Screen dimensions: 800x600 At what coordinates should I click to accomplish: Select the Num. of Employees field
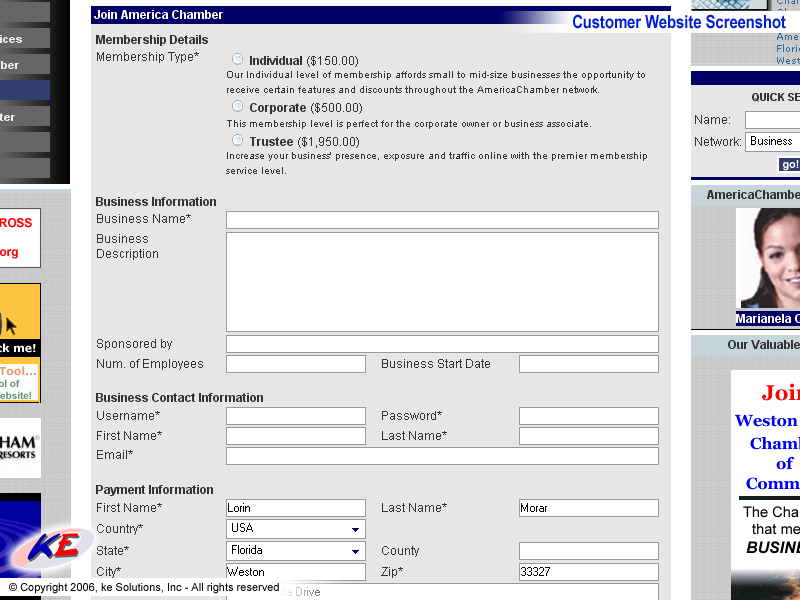point(296,364)
